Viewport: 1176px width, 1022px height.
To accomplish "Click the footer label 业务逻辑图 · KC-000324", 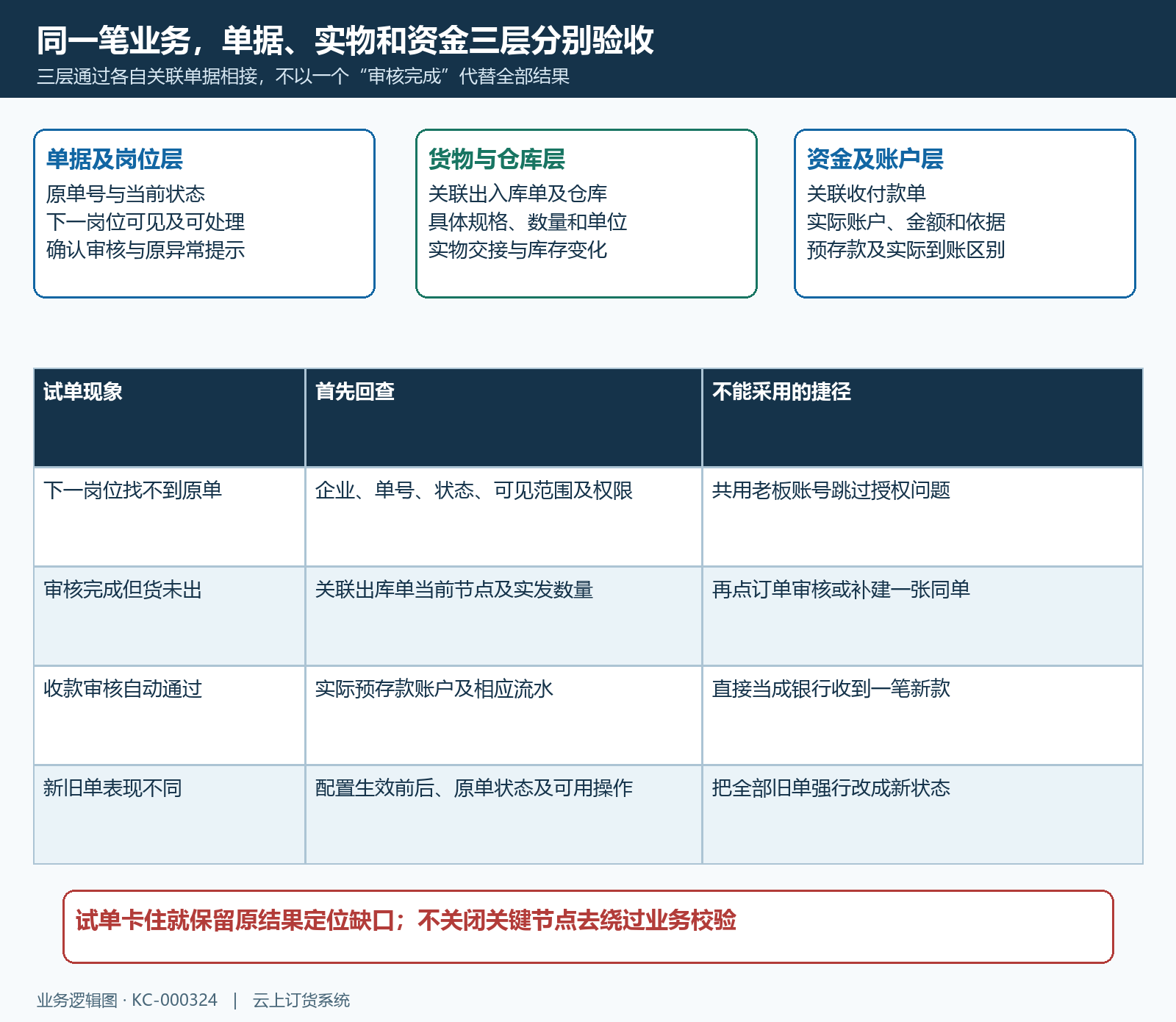I will pos(127,1000).
